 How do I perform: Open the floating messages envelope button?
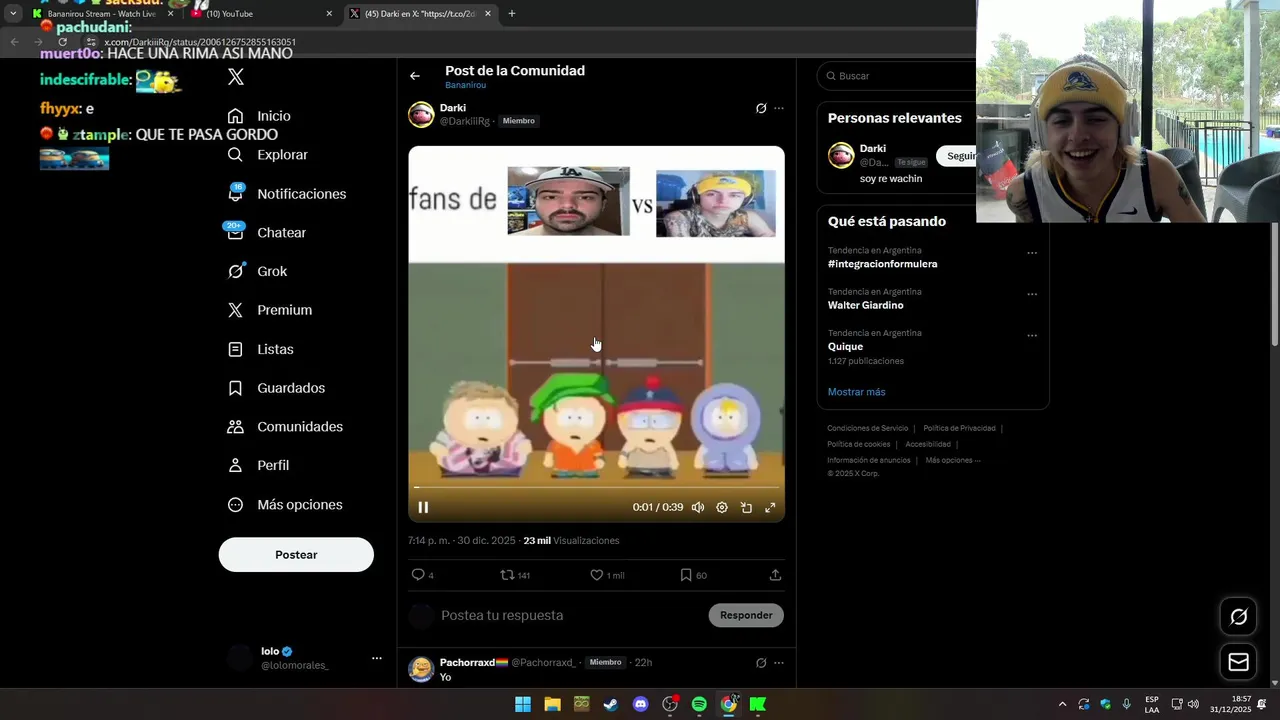point(1239,662)
